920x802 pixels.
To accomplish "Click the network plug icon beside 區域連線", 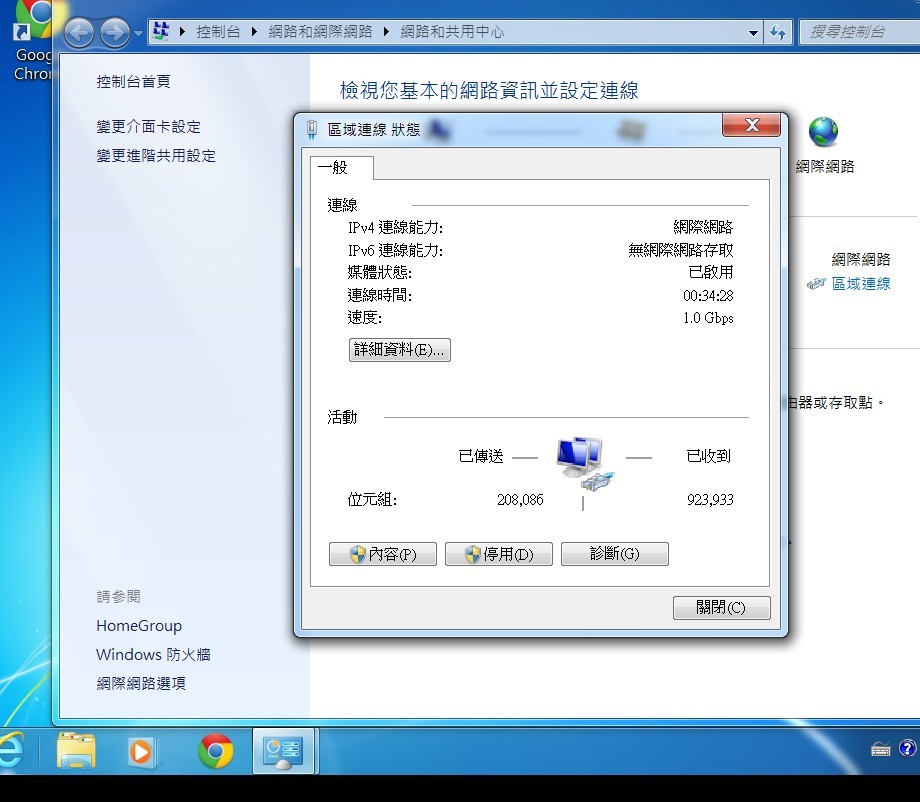I will (x=816, y=284).
